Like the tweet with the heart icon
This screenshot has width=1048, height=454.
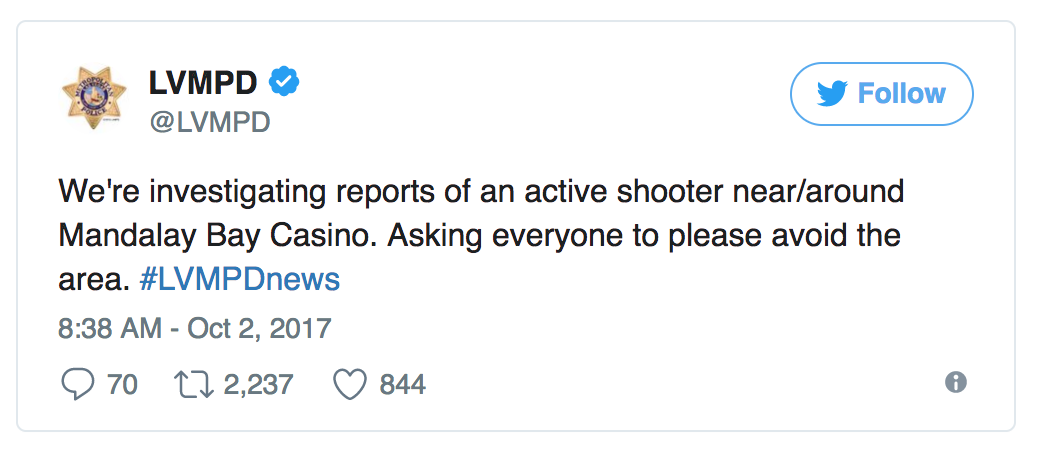[x=349, y=384]
